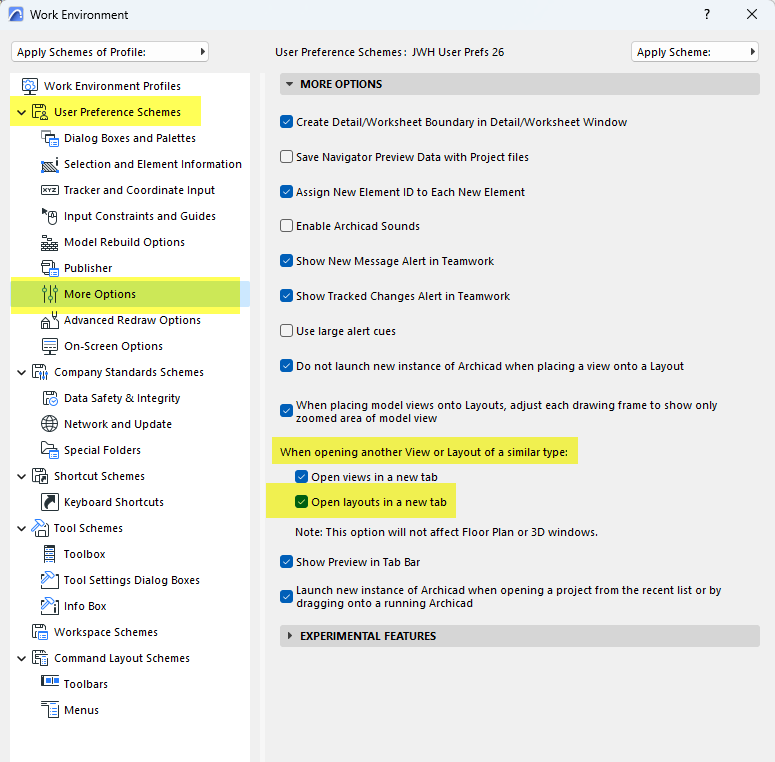Screen dimensions: 775x762
Task: Uncheck Create Detail/Worksheet Boundary option
Action: click(x=286, y=122)
